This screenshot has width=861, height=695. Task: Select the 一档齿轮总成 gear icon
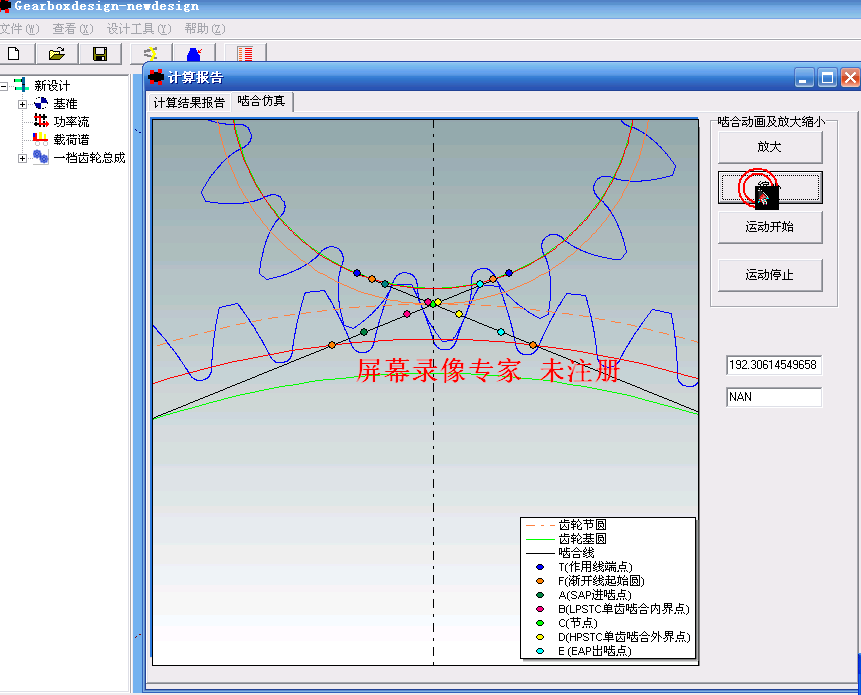[41, 157]
